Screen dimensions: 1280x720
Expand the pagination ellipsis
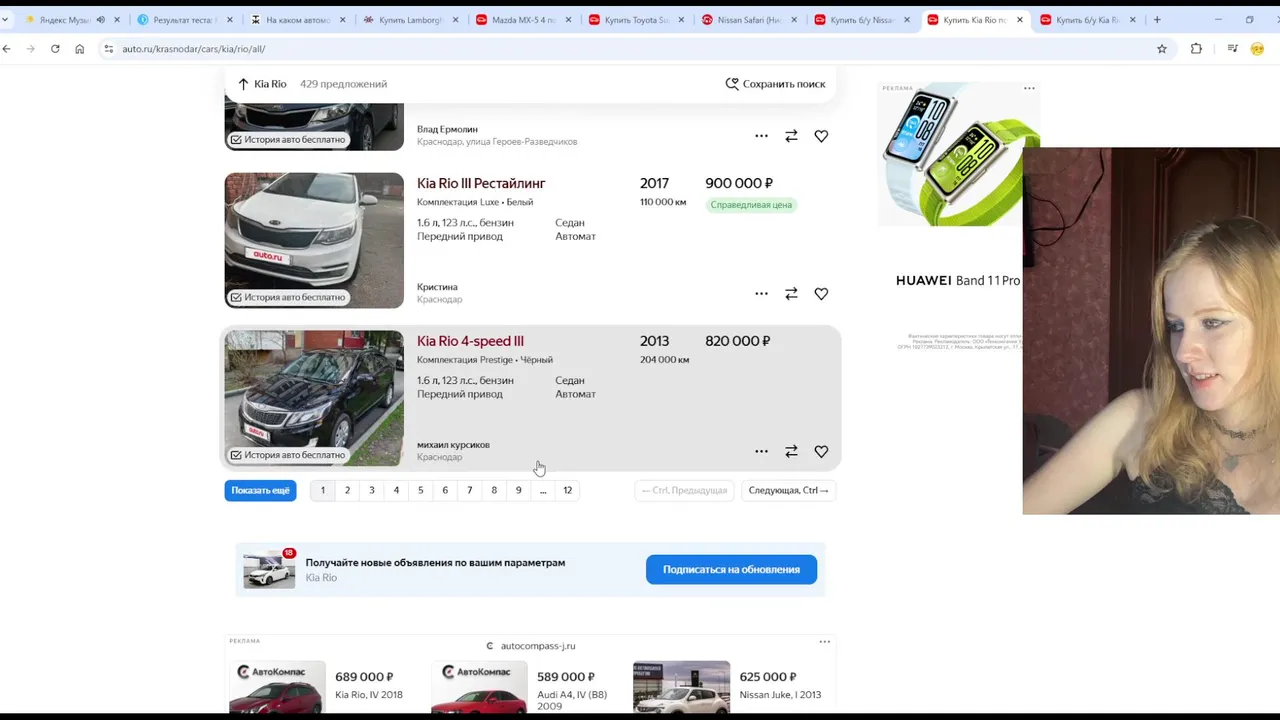(543, 490)
